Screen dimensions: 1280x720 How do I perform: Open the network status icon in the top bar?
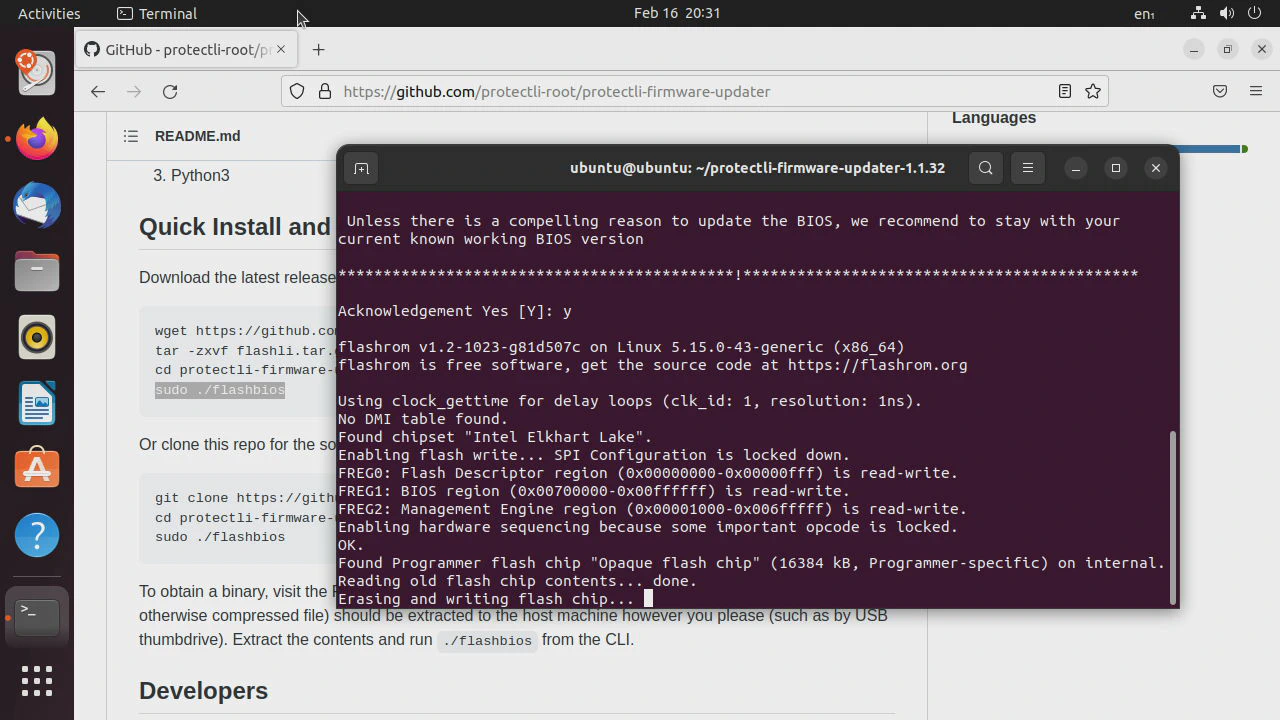pos(1199,13)
